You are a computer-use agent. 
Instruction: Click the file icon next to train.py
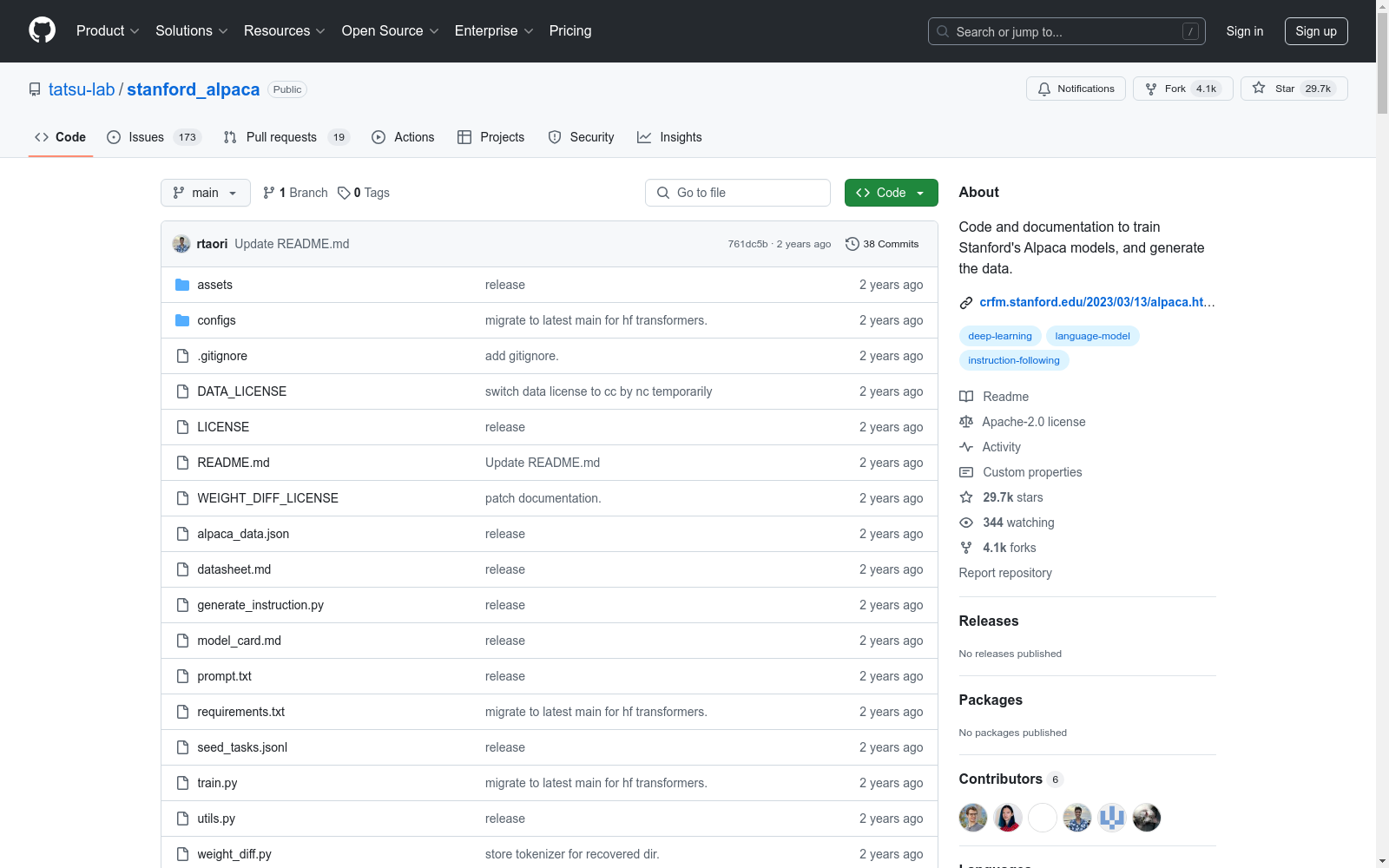pos(182,783)
